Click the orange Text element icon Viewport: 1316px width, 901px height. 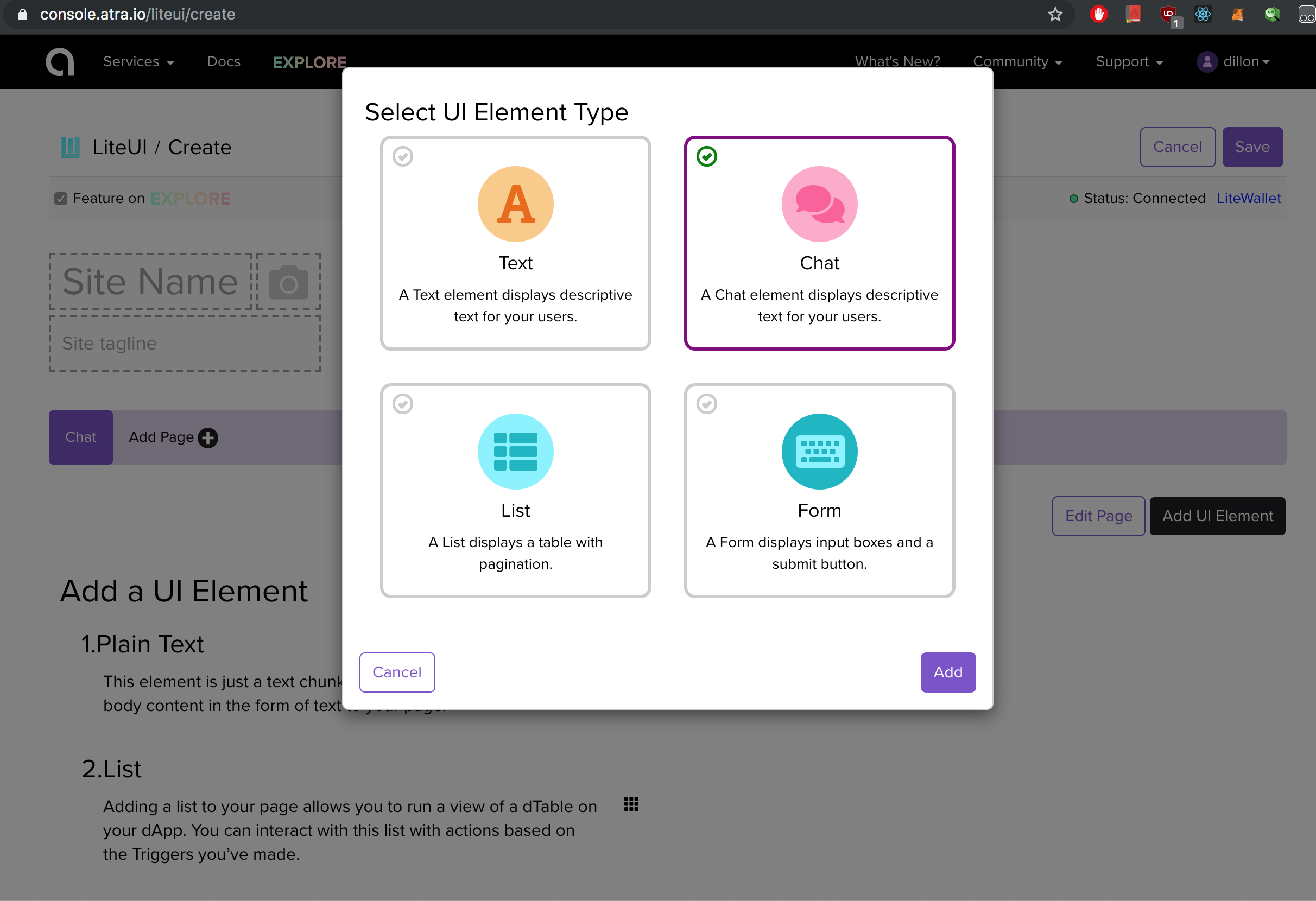[515, 204]
